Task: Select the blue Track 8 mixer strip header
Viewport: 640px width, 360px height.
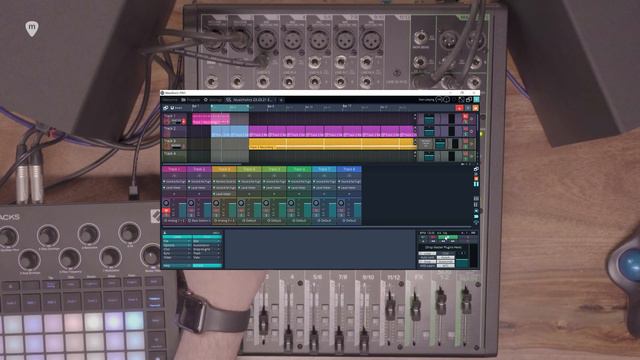Action: [x=349, y=169]
